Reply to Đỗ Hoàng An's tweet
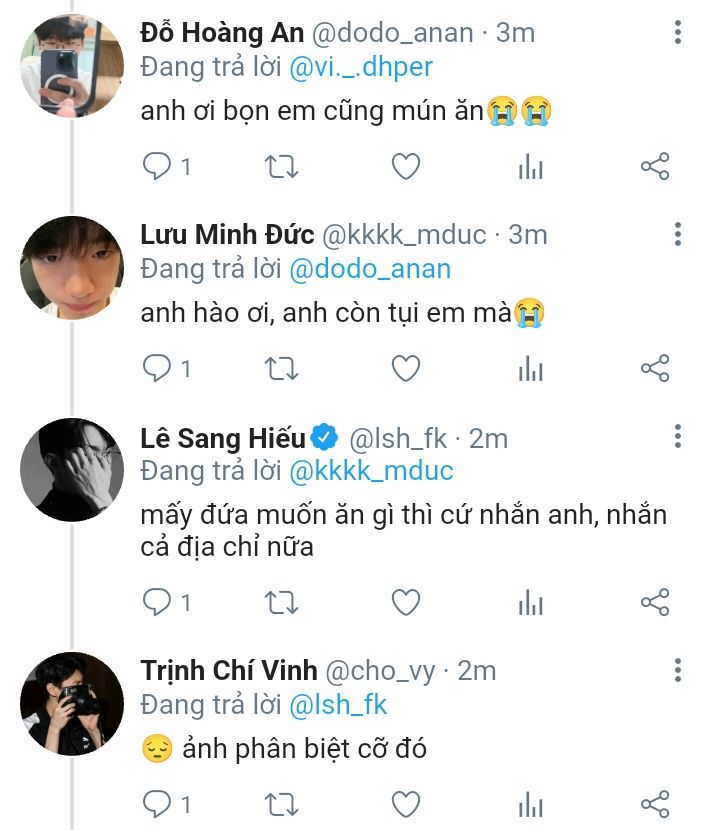Viewport: 719px width, 830px height. tap(157, 166)
